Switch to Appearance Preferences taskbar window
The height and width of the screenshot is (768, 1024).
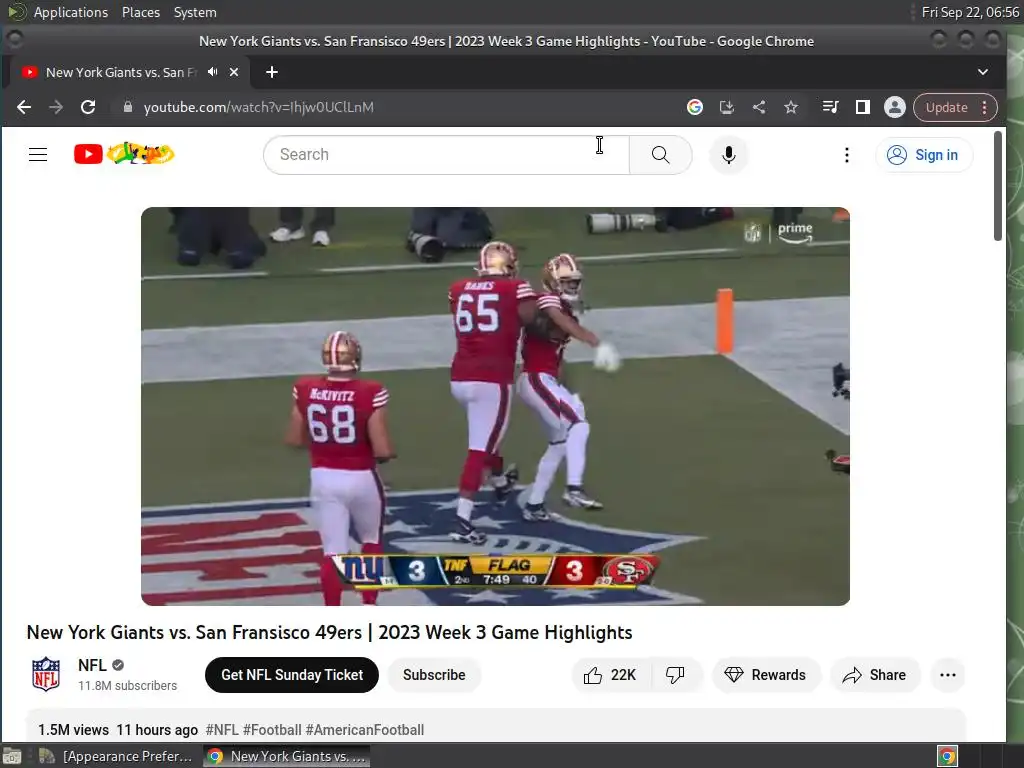coord(116,756)
